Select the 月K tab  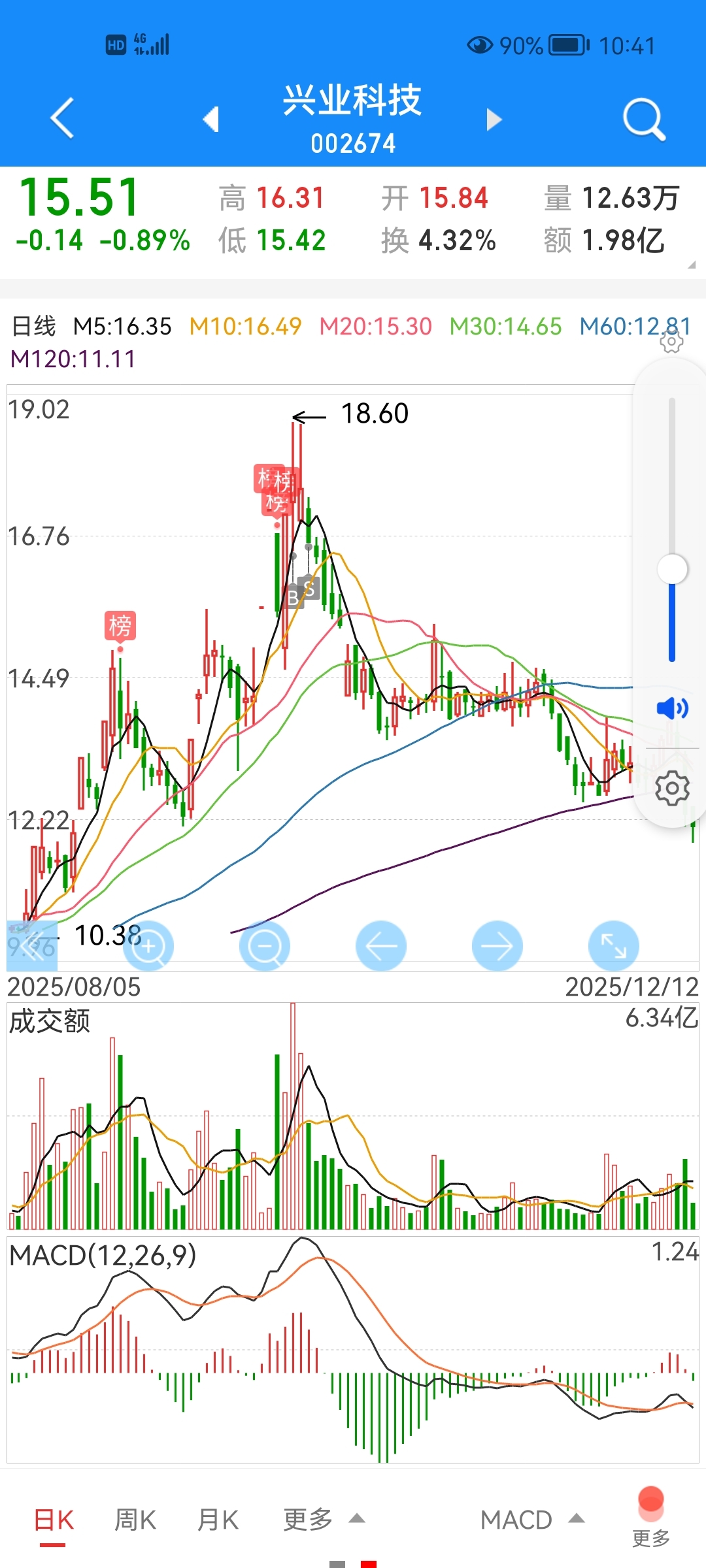(x=218, y=1520)
